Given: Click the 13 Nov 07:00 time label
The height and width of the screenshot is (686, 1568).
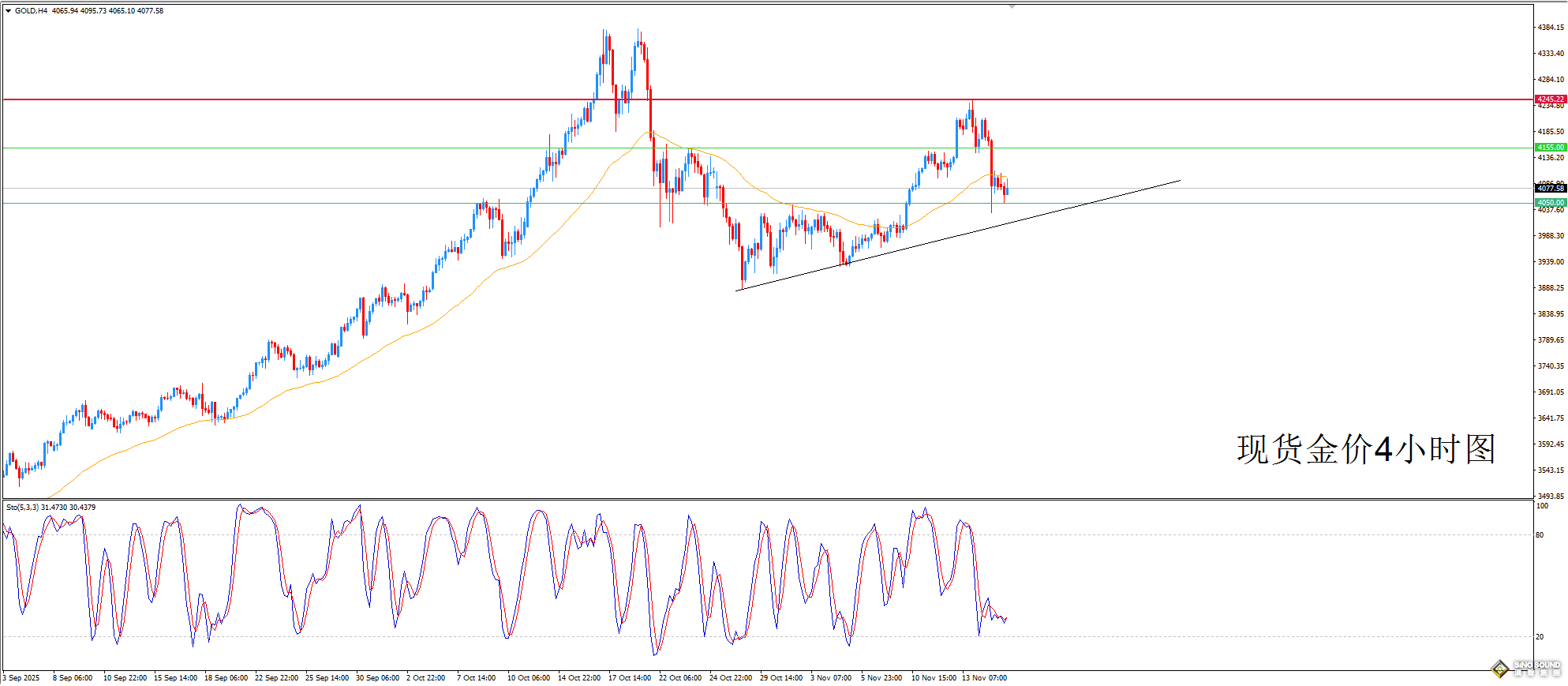Looking at the screenshot, I should 984,677.
